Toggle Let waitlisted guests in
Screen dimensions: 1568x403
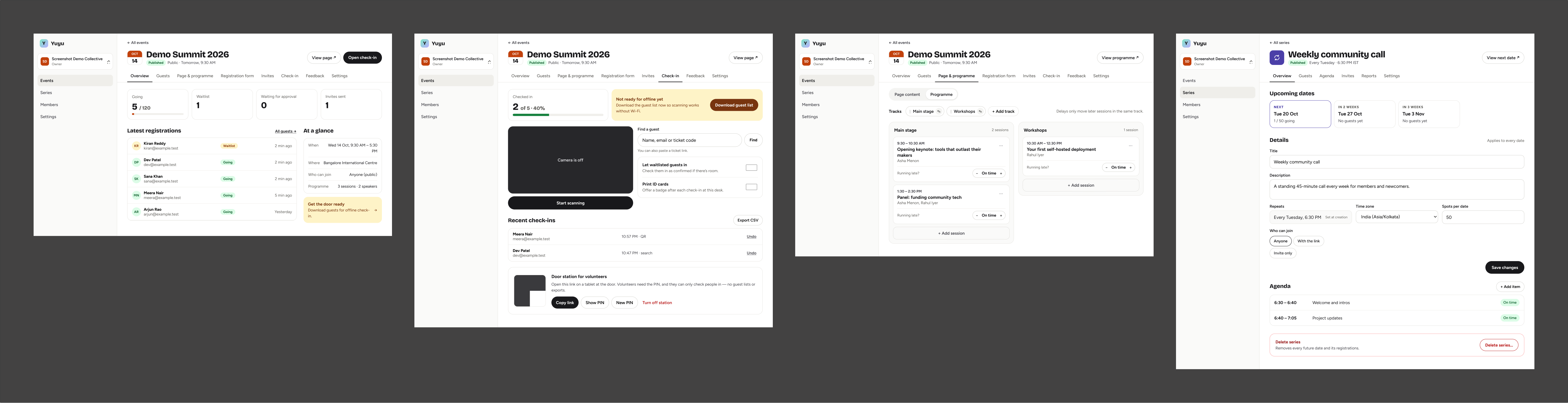[751, 167]
